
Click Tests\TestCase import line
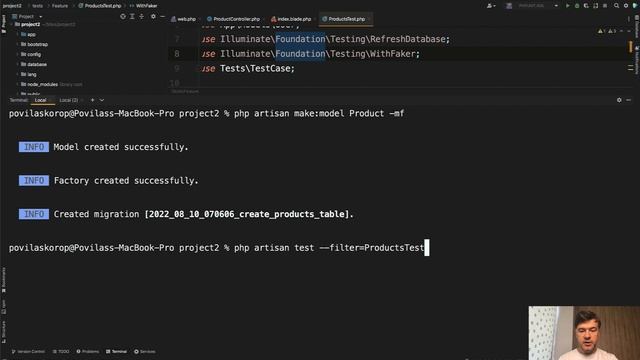click(248, 69)
